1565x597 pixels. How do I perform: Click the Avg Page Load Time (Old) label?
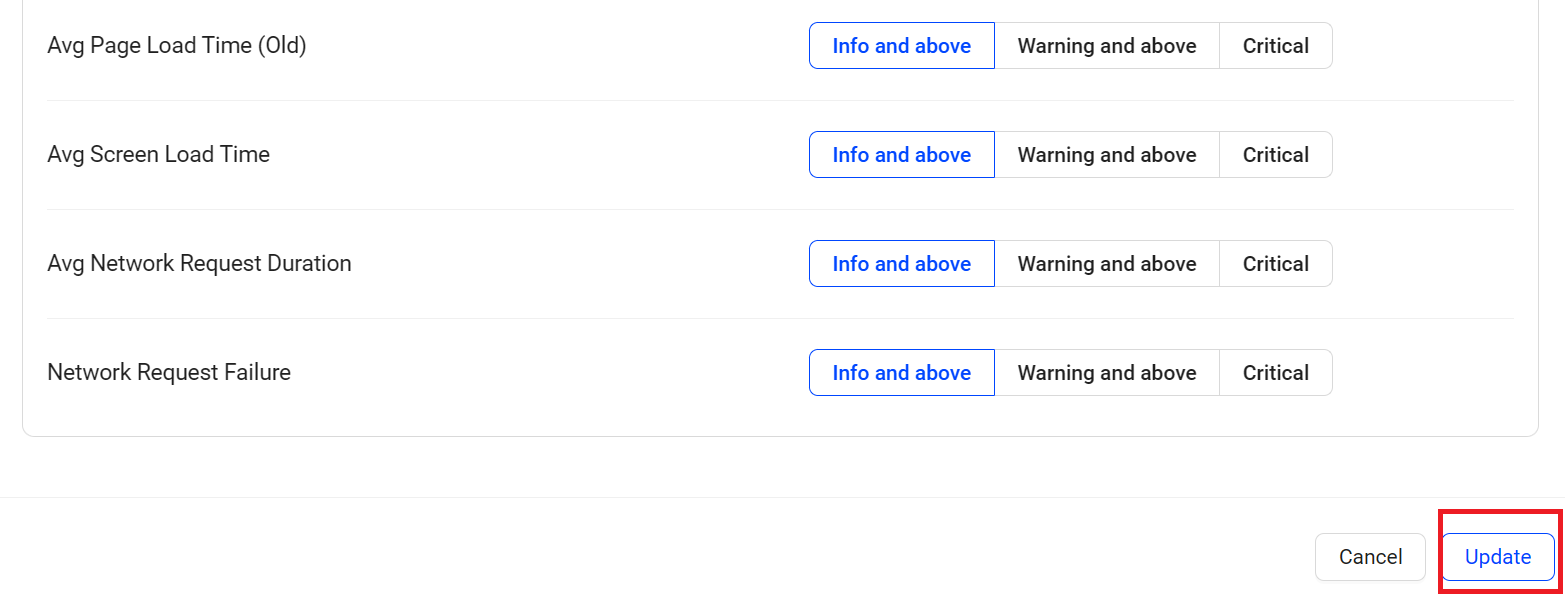(x=177, y=46)
